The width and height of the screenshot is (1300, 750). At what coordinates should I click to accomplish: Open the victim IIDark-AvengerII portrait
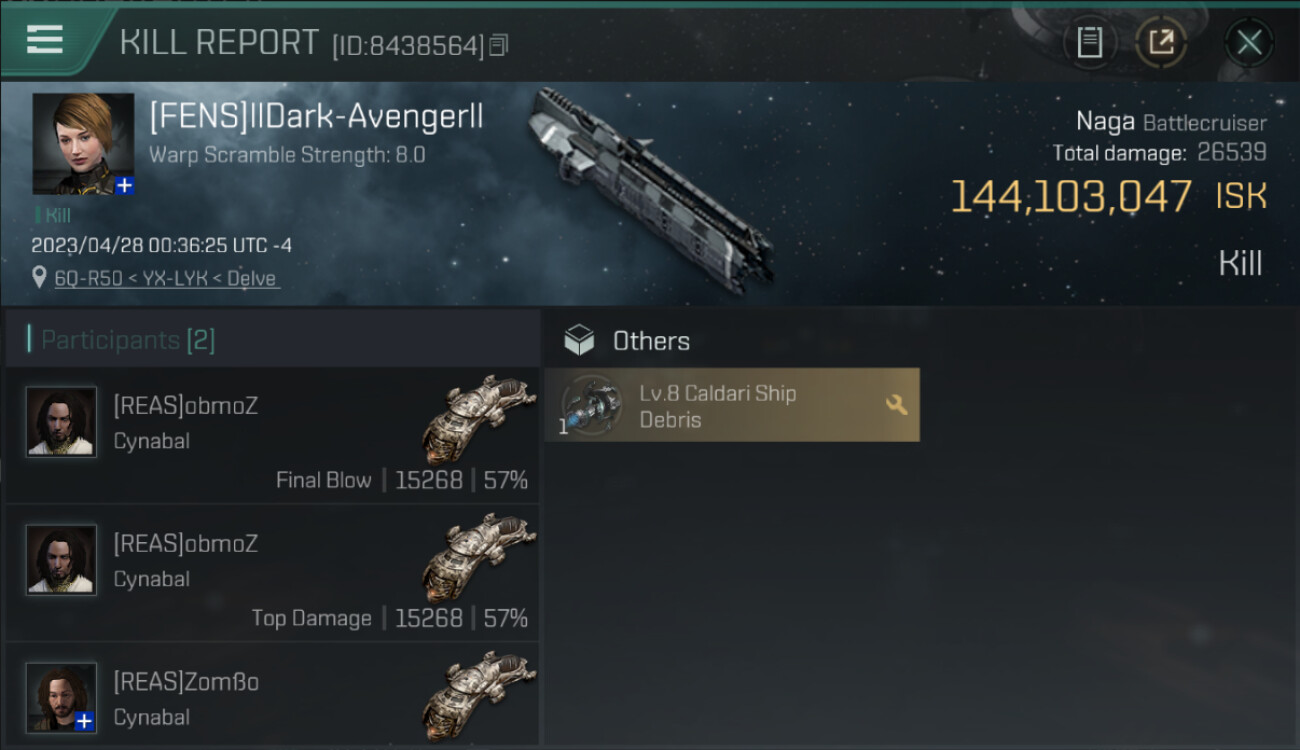point(83,144)
